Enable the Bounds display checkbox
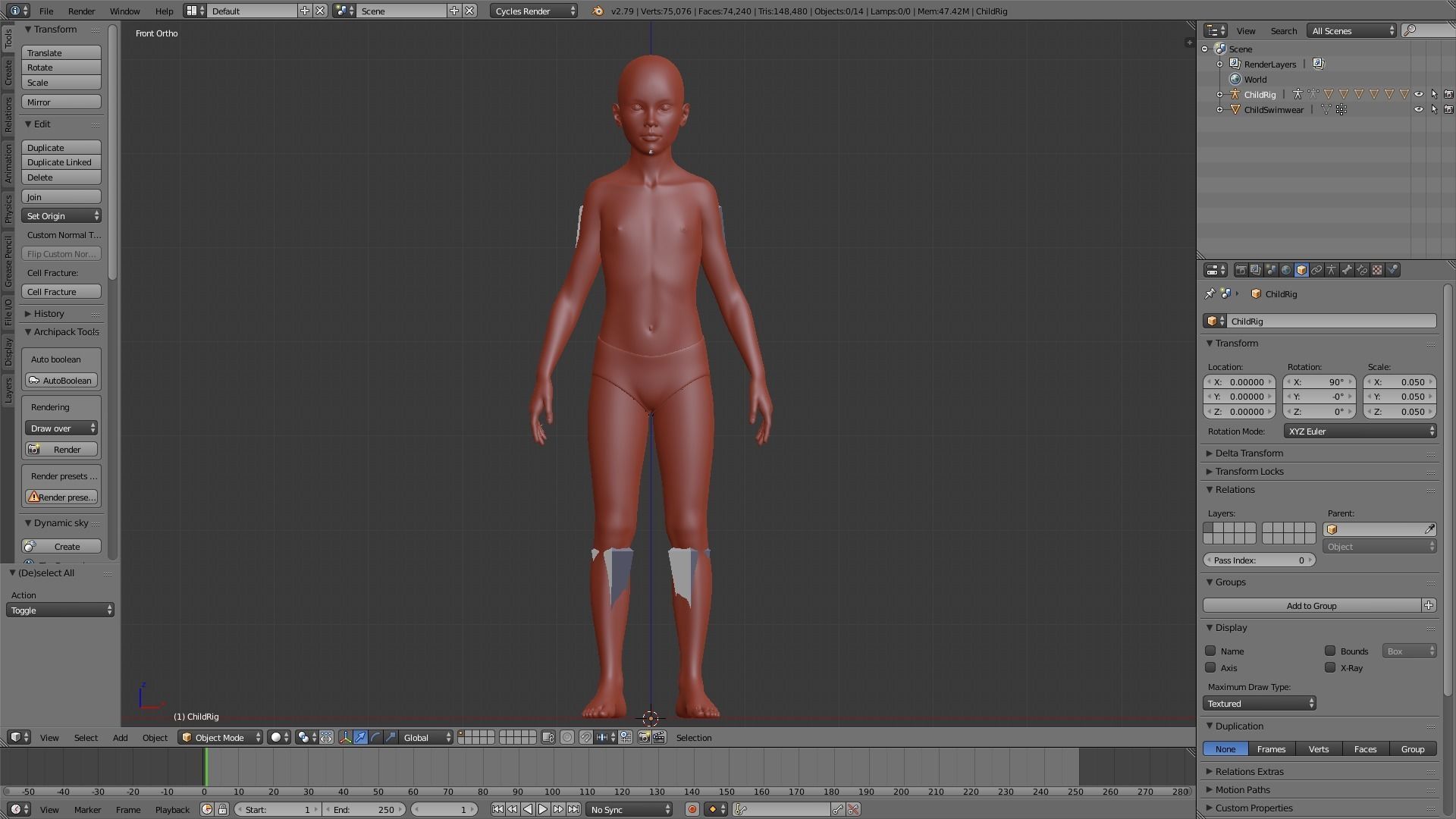 click(x=1329, y=651)
